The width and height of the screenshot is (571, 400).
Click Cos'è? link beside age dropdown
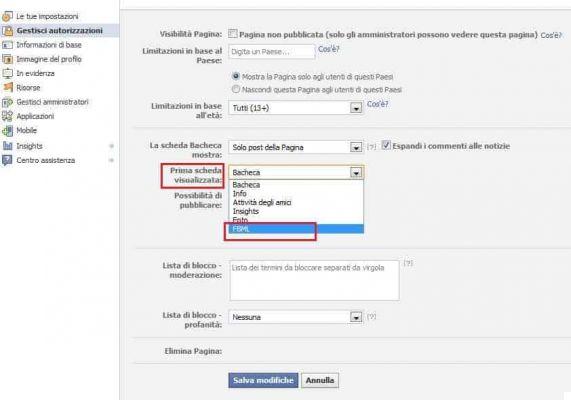pos(378,104)
